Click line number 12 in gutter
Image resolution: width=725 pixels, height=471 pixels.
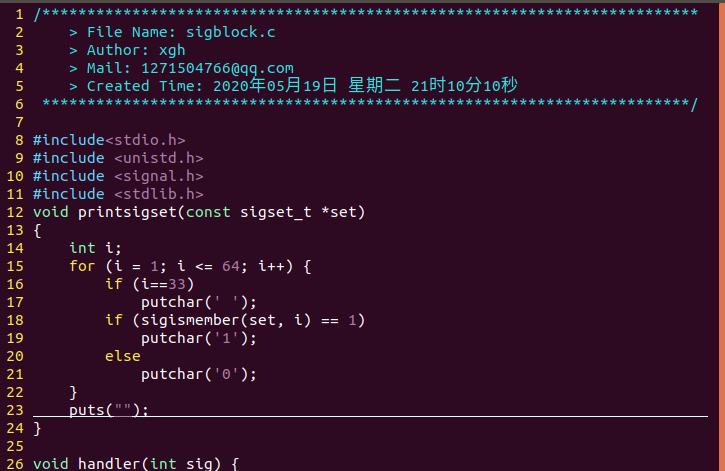(x=14, y=212)
